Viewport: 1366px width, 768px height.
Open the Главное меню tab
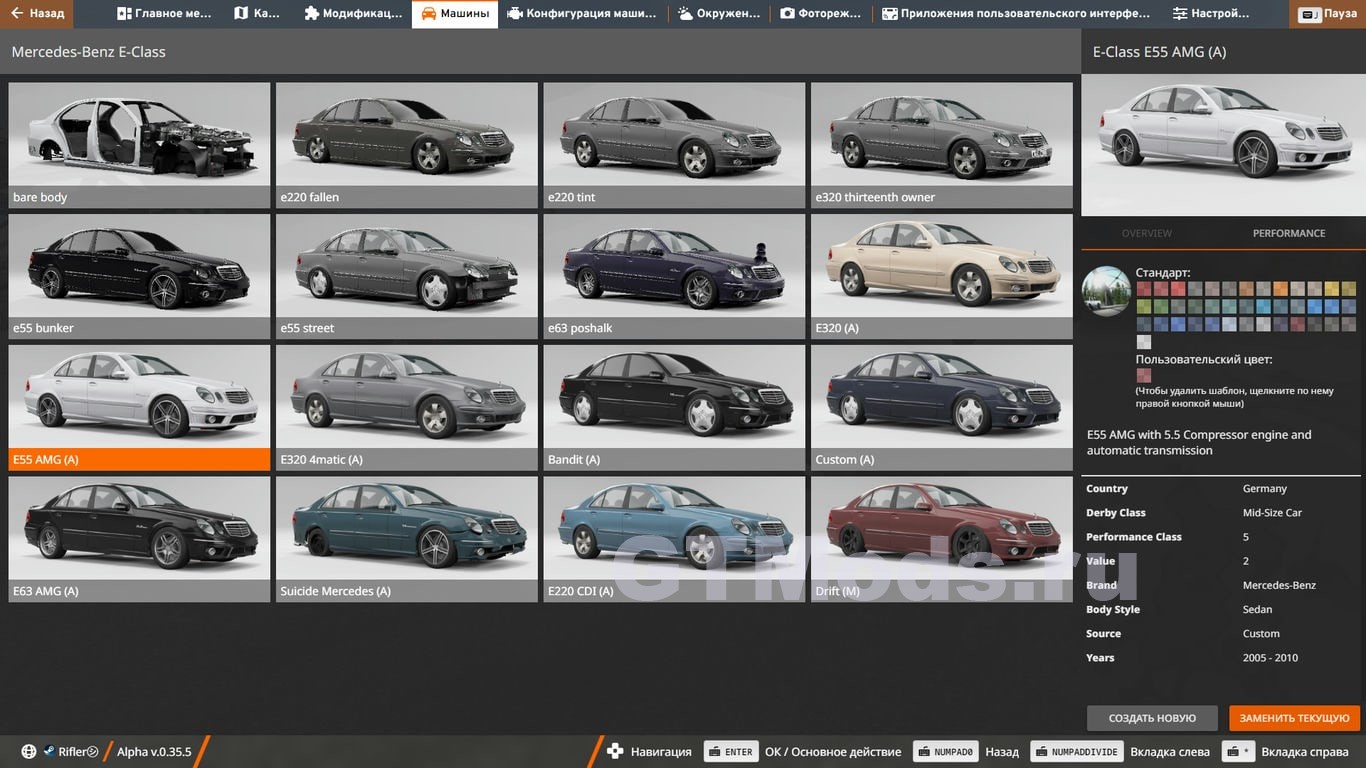pyautogui.click(x=164, y=14)
